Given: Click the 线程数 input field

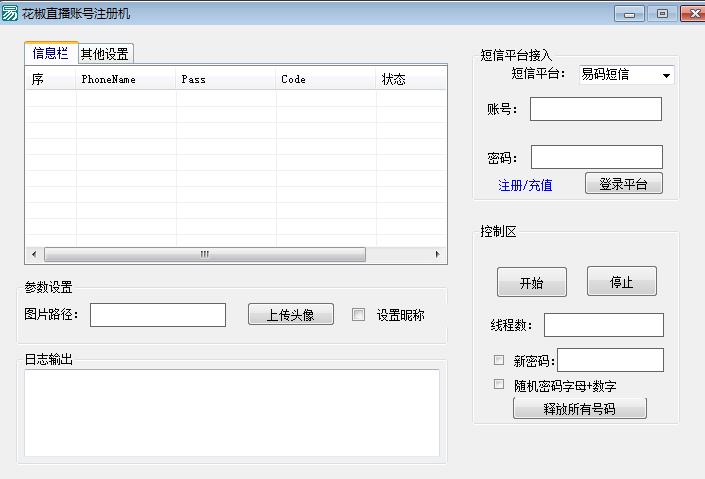Looking at the screenshot, I should (603, 325).
